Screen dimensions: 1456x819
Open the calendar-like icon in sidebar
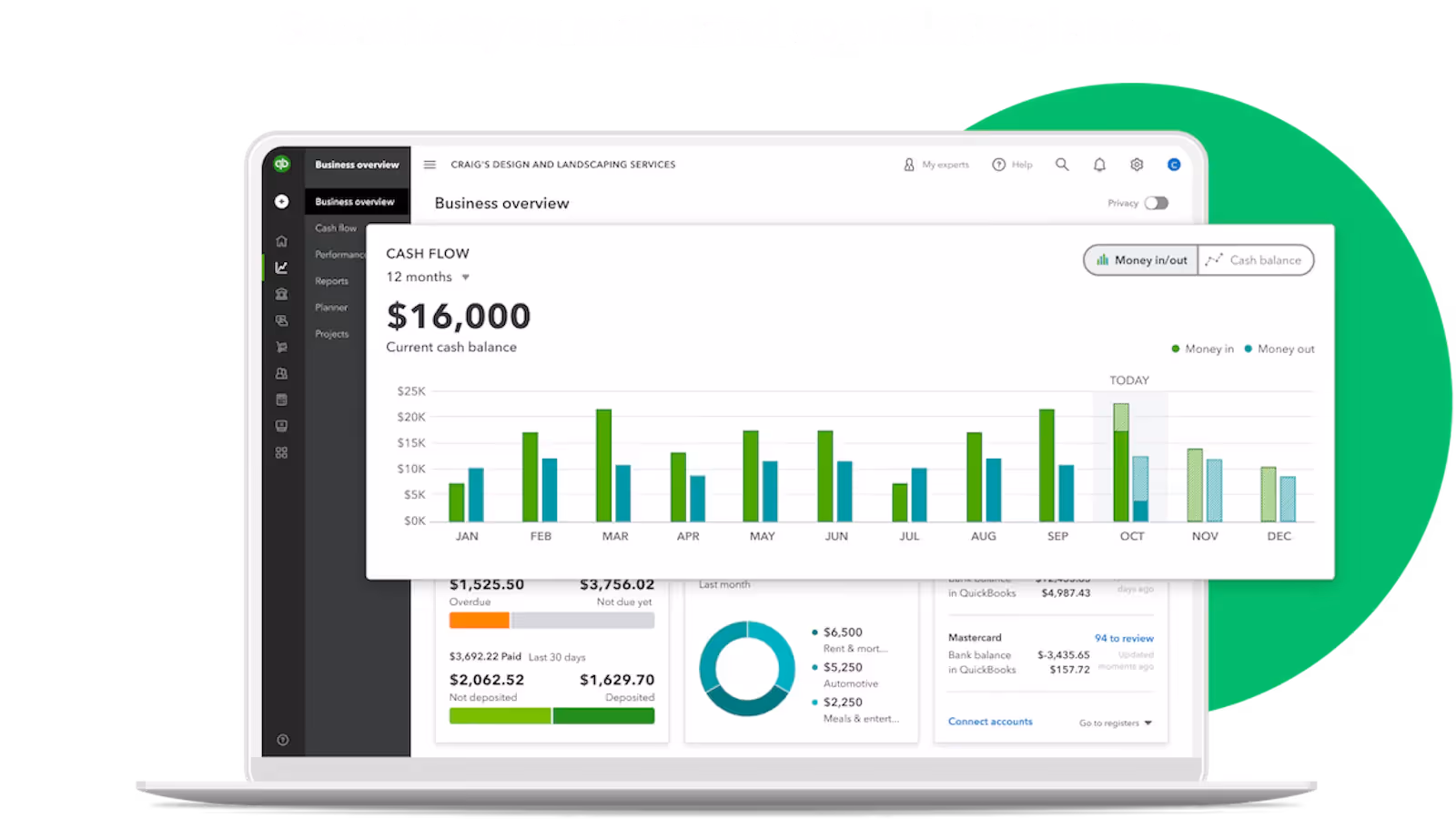click(282, 399)
